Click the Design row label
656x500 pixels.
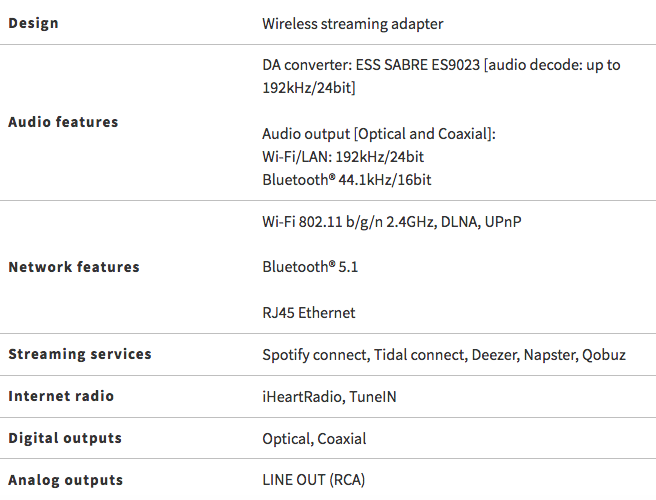click(33, 23)
